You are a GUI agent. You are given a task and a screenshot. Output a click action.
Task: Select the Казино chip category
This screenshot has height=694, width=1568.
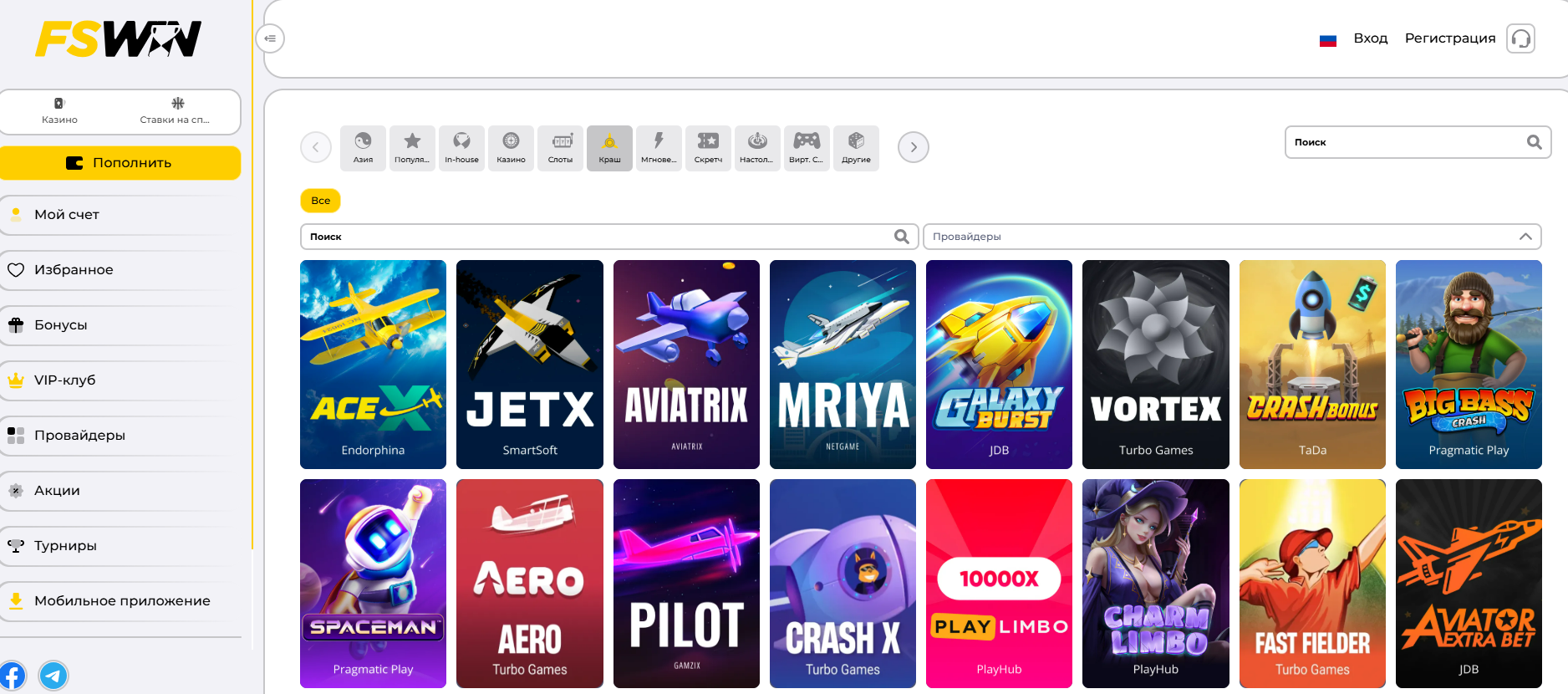click(511, 148)
